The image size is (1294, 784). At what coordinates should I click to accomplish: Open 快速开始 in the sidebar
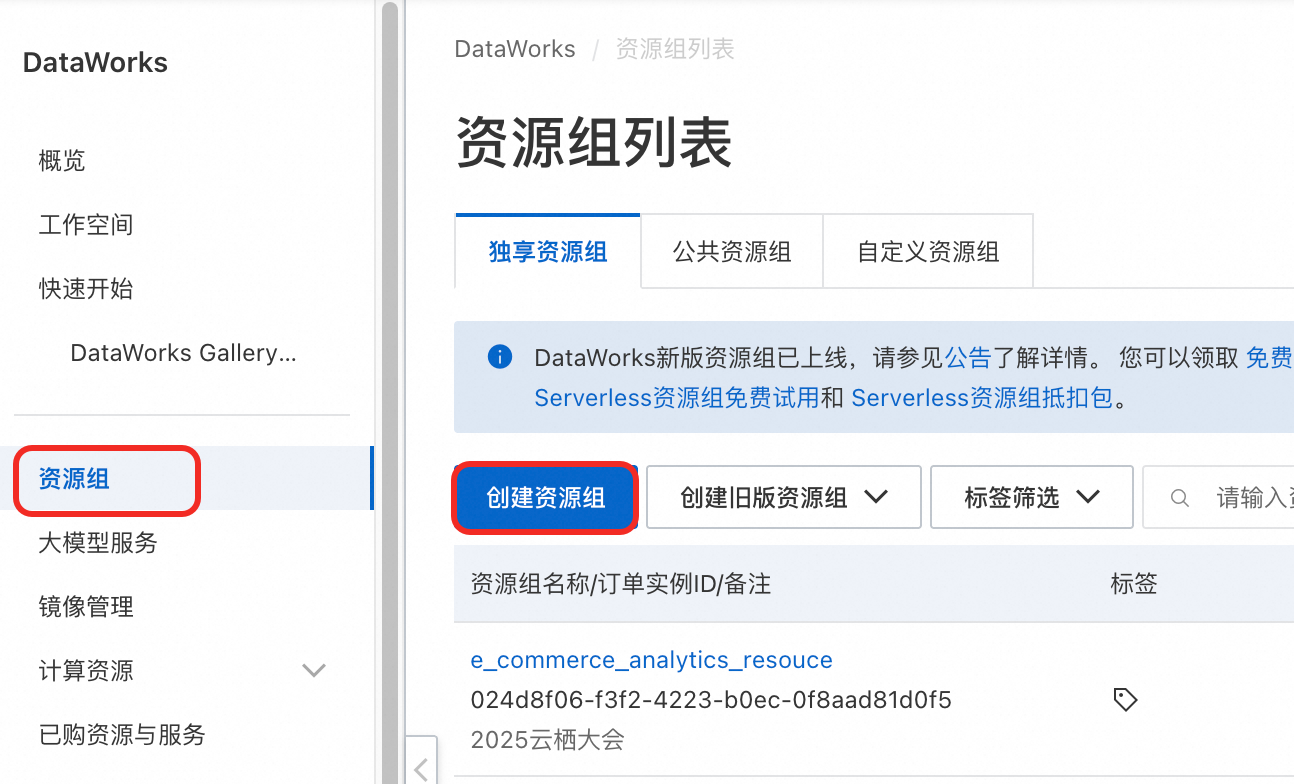(x=86, y=288)
